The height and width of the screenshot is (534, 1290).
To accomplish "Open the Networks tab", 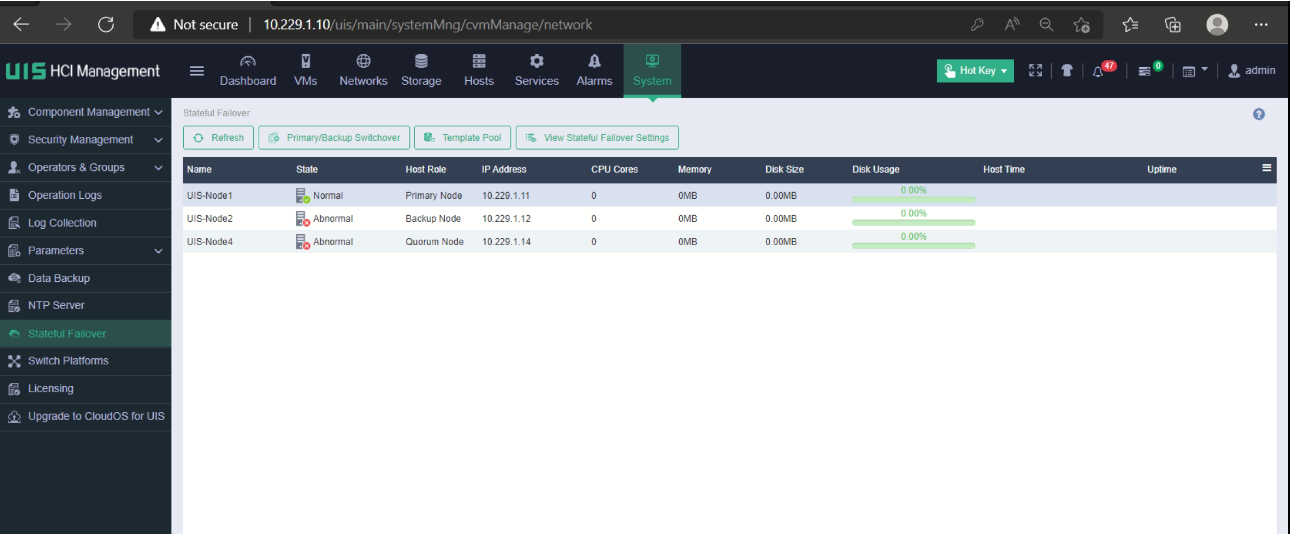I will 363,71.
